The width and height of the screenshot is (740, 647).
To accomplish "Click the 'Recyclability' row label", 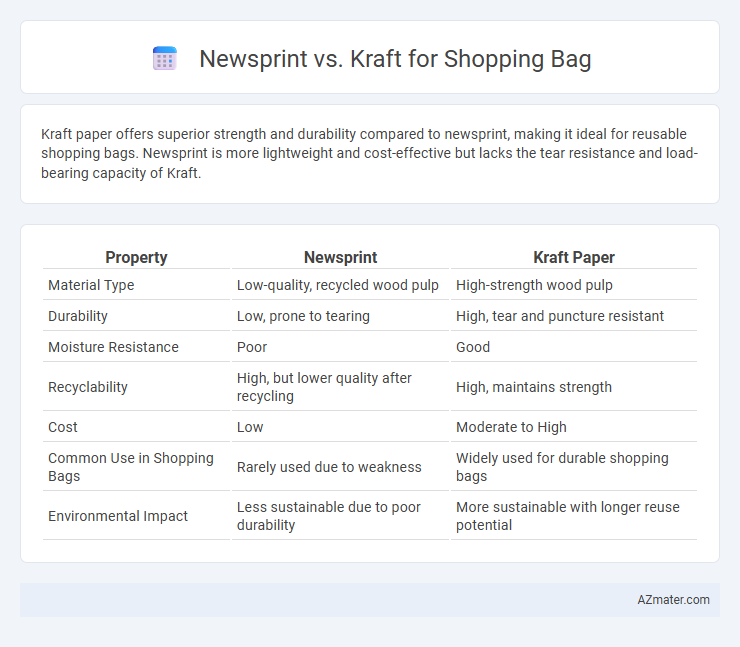I will pos(88,387).
